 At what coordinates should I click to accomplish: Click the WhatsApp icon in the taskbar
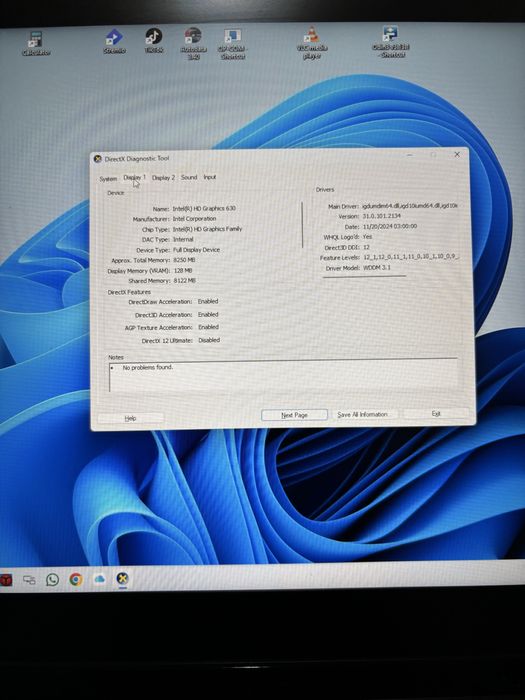[x=53, y=579]
